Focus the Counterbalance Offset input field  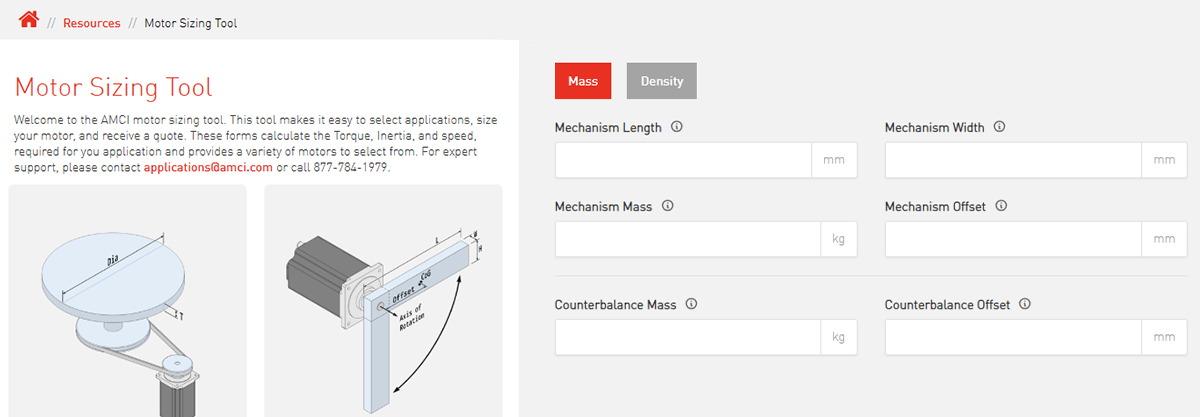click(1013, 337)
